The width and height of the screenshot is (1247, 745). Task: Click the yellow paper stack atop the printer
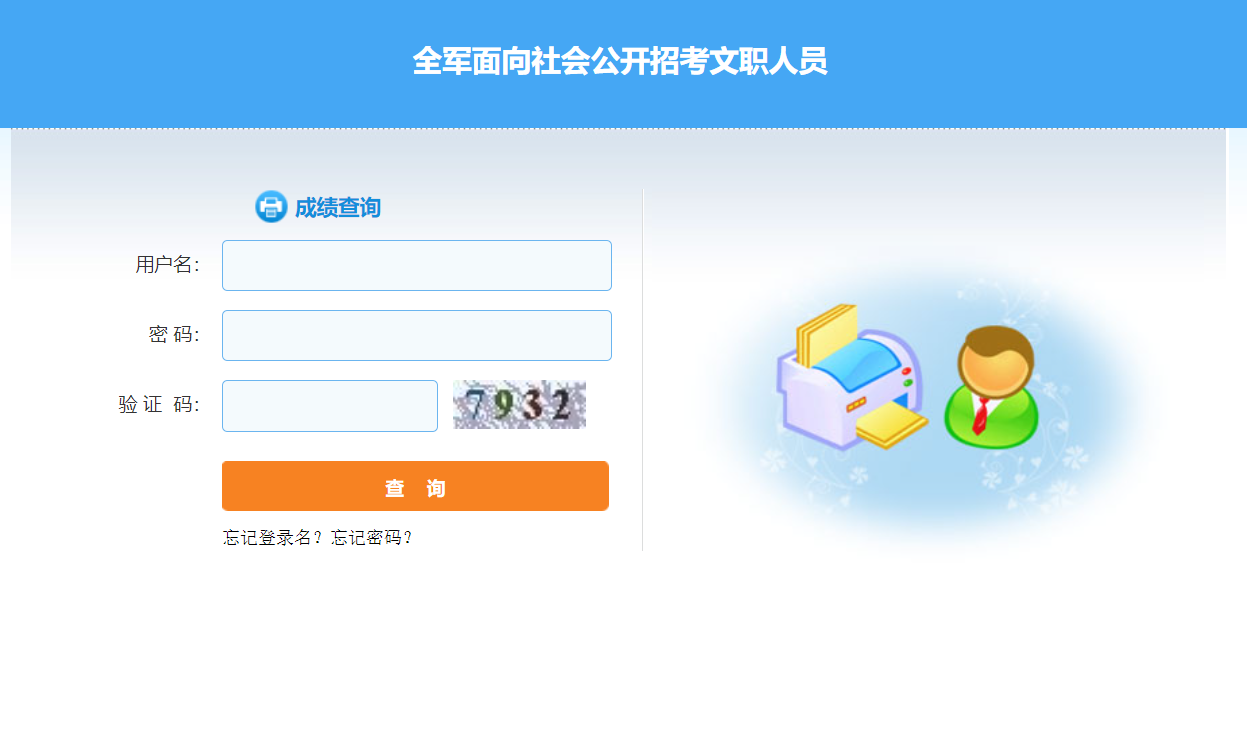coord(827,333)
